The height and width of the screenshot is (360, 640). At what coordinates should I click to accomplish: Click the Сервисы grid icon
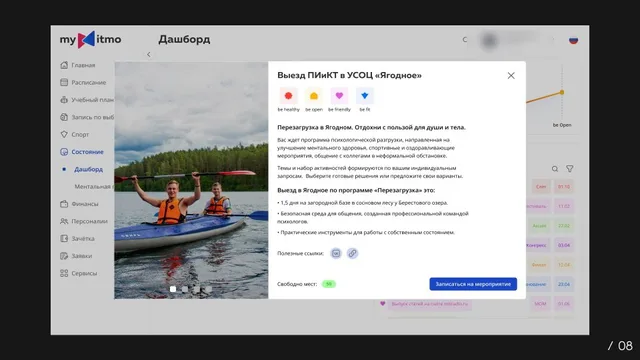tap(64, 273)
